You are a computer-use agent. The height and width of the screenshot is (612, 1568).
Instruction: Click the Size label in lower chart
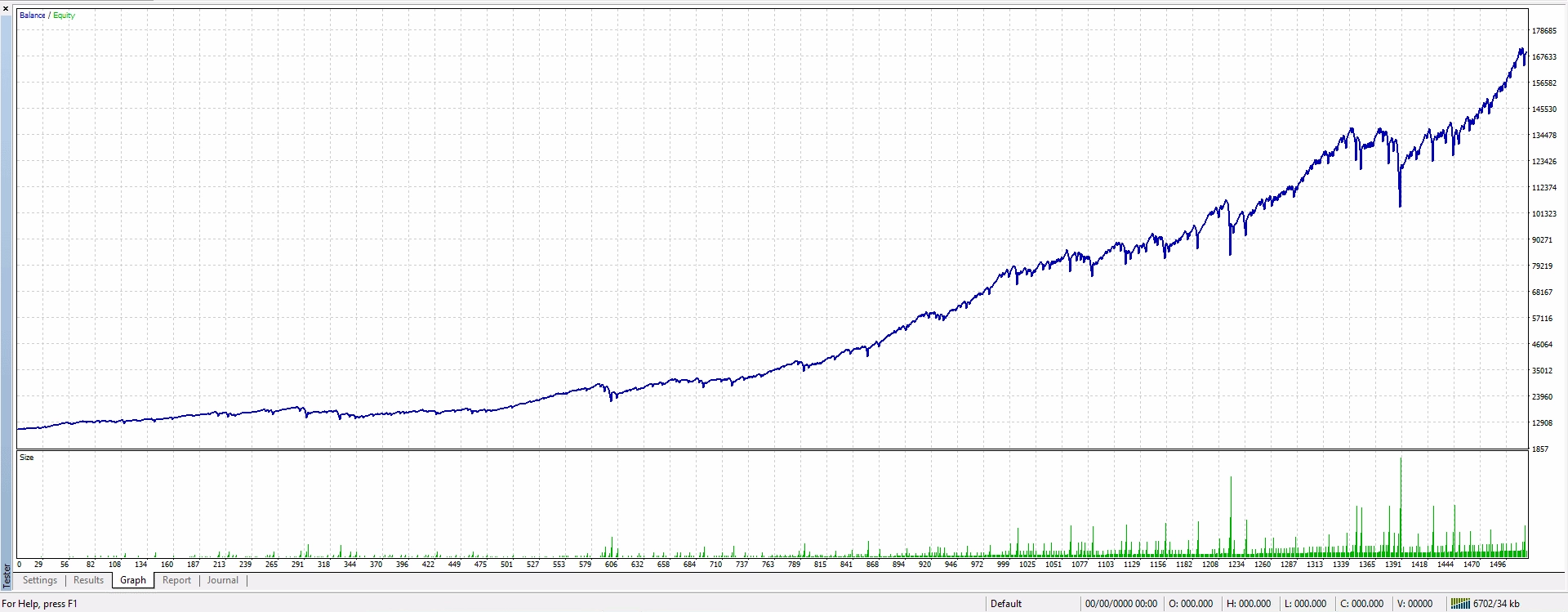coord(27,458)
